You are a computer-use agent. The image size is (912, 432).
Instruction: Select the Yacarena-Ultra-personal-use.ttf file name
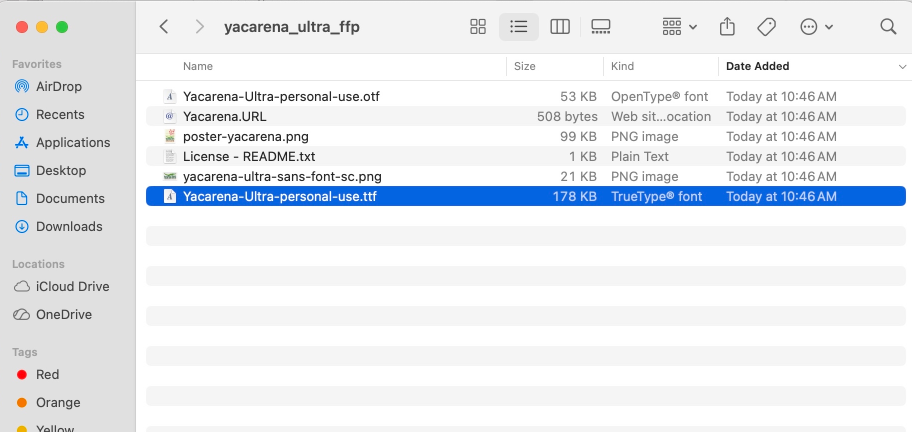[280, 197]
